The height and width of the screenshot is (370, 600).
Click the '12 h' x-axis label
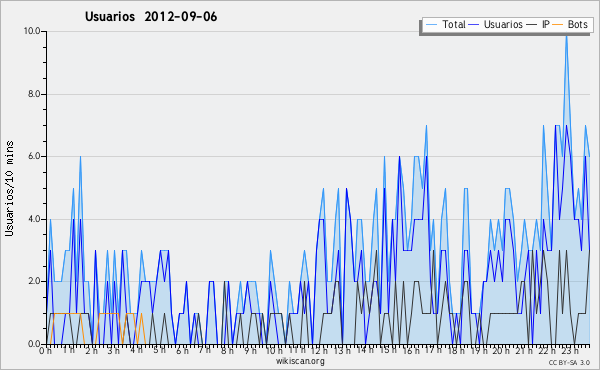click(319, 351)
